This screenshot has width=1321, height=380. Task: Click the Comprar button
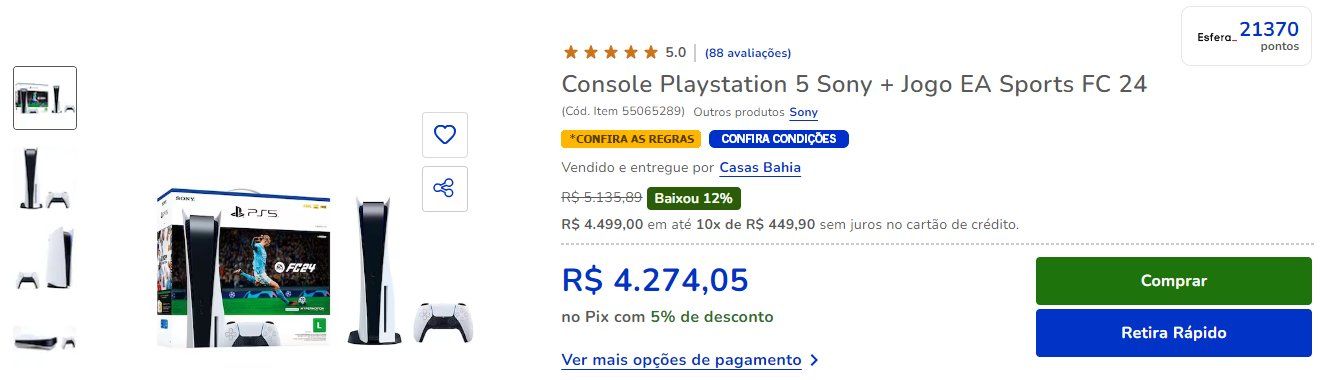click(x=1173, y=281)
